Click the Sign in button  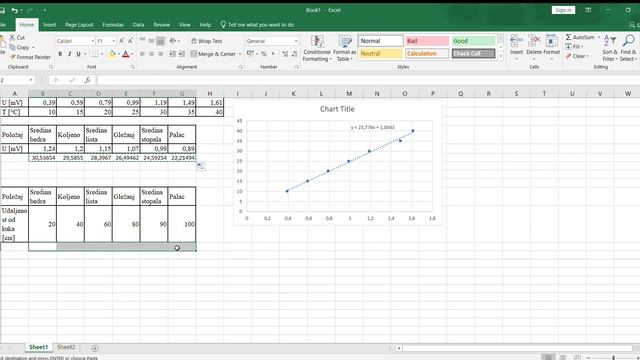[x=563, y=10]
